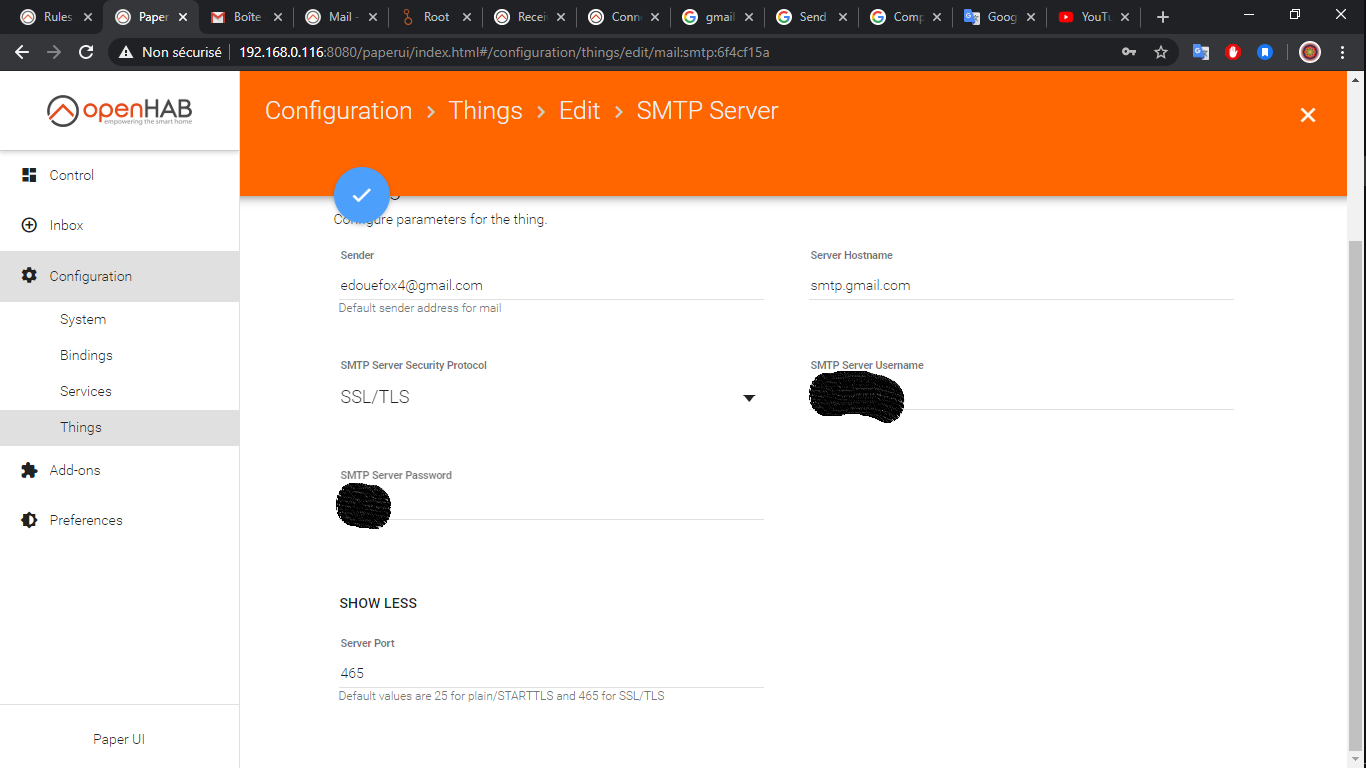
Task: Click the openHAB logo
Action: [x=119, y=111]
